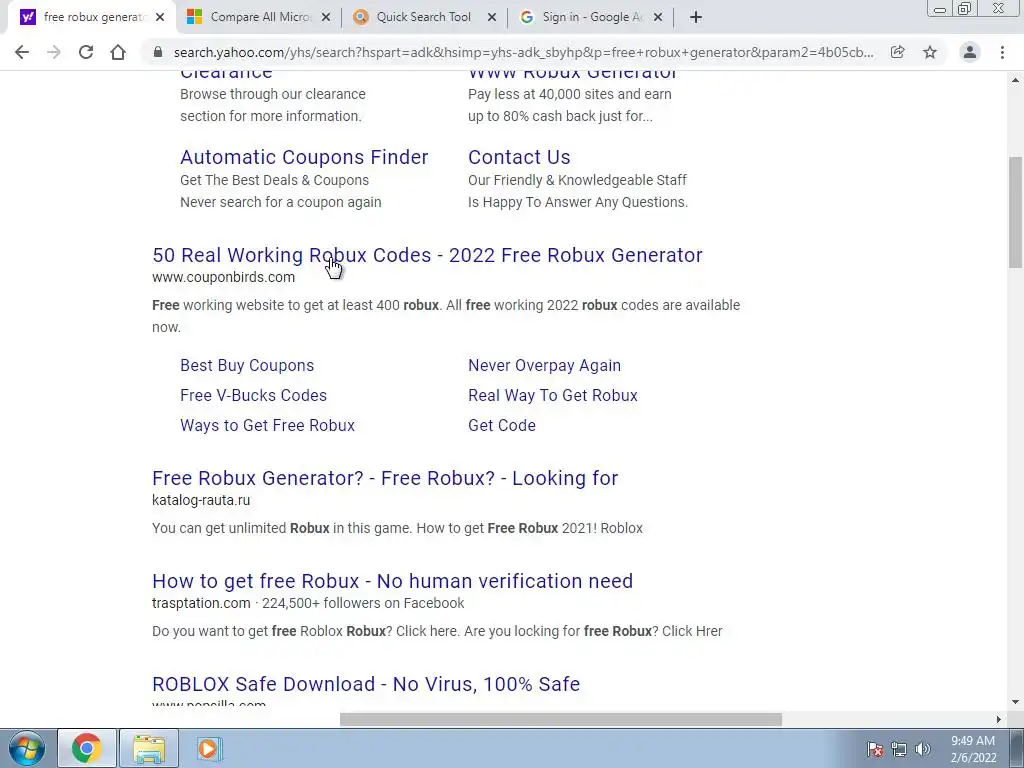The width and height of the screenshot is (1024, 768).
Task: Click the katalog-rauta.ru URL text
Action: point(201,500)
